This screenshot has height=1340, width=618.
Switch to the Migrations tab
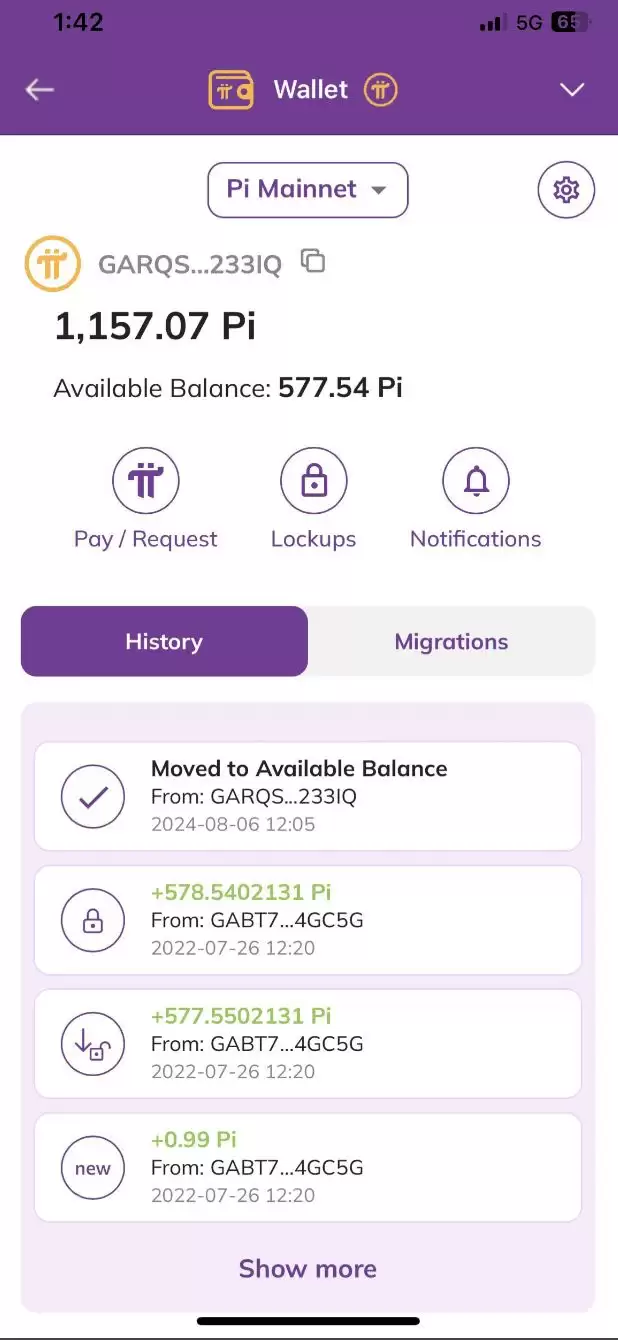point(451,641)
